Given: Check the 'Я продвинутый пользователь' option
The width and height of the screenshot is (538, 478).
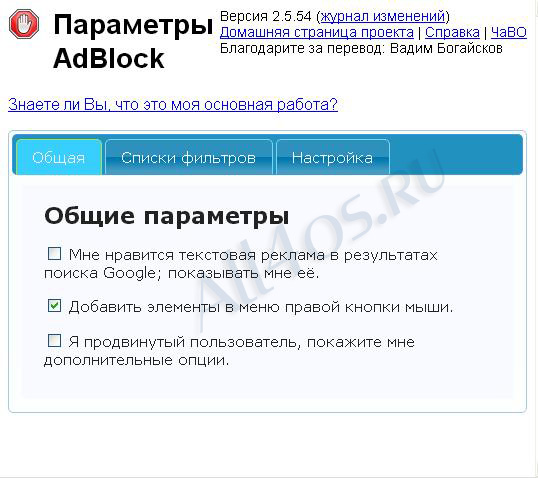Looking at the screenshot, I should tap(54, 341).
